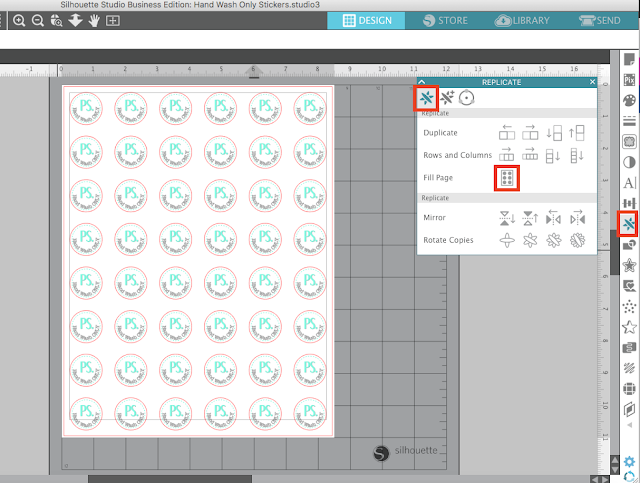Close the Replicate panel

(x=592, y=82)
